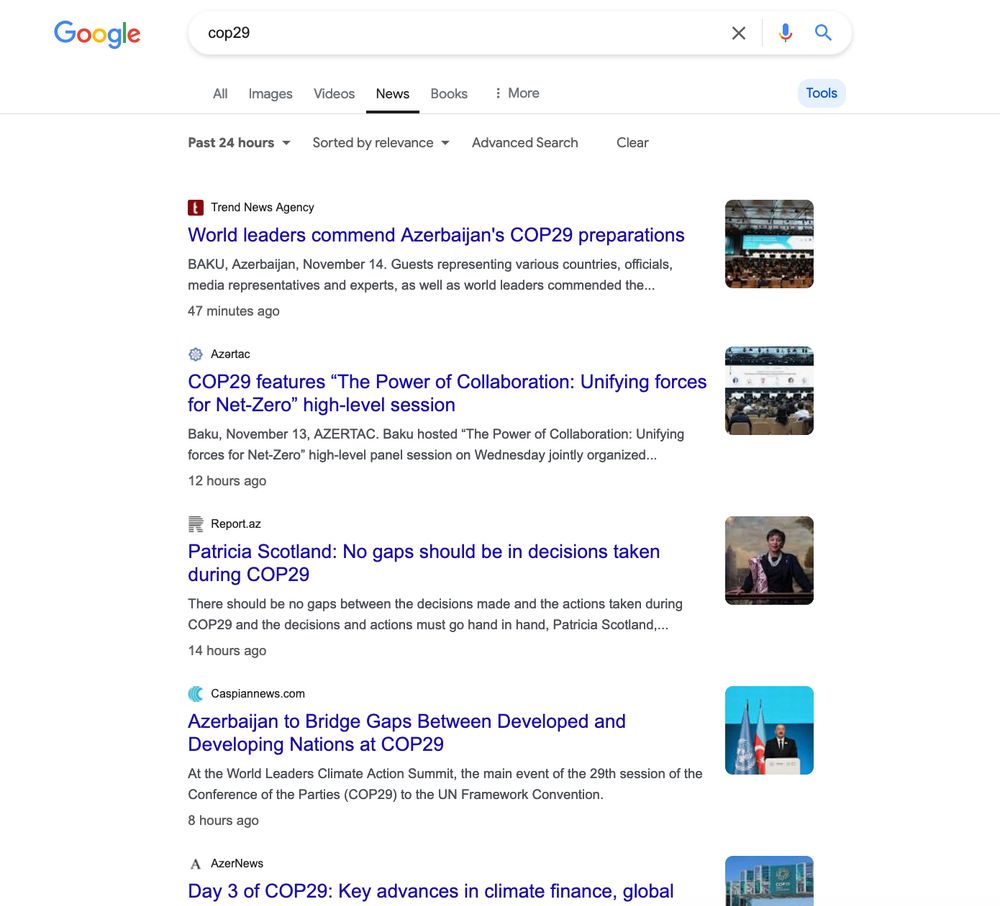Image resolution: width=1000 pixels, height=906 pixels.
Task: Switch to the All tab
Action: pyautogui.click(x=220, y=94)
